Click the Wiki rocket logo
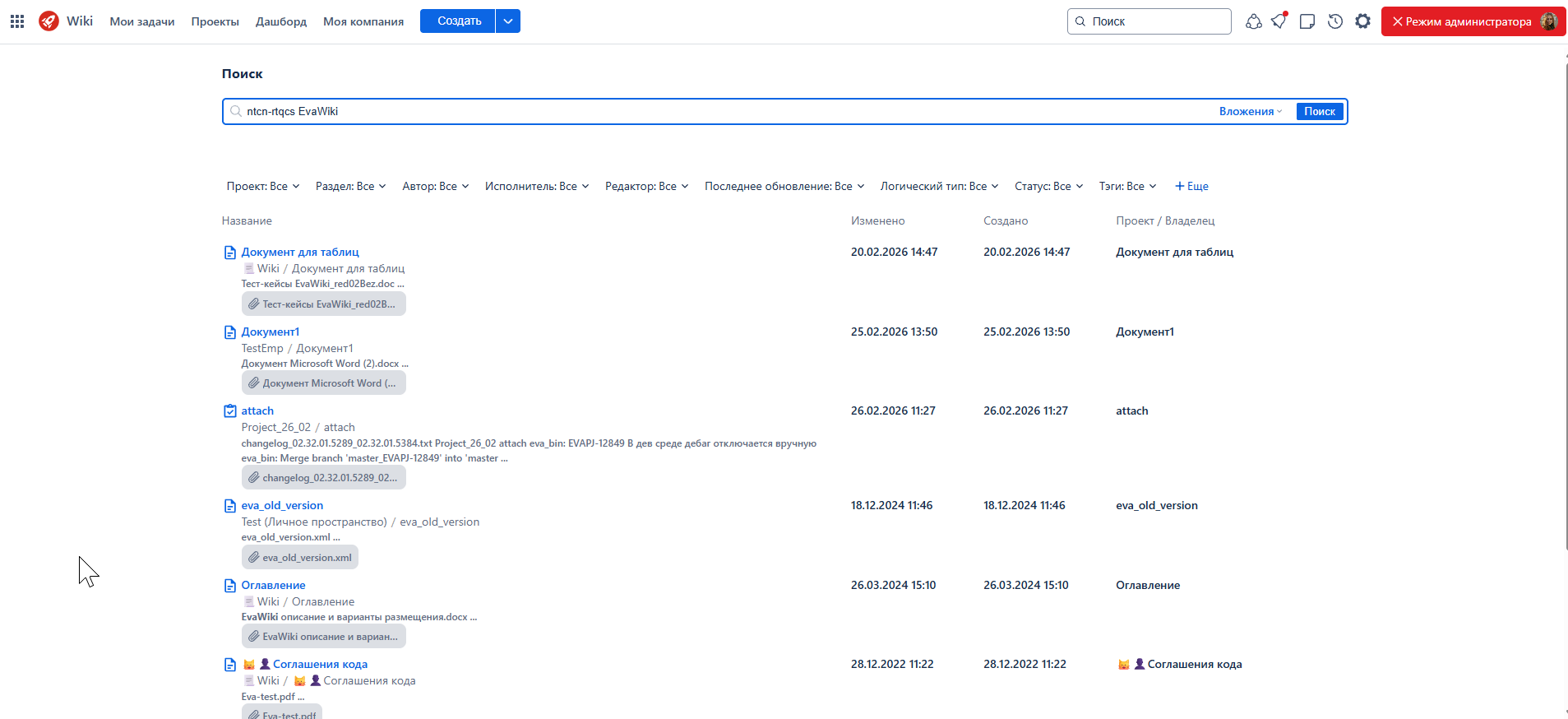Viewport: 1568px width, 719px height. (x=49, y=21)
